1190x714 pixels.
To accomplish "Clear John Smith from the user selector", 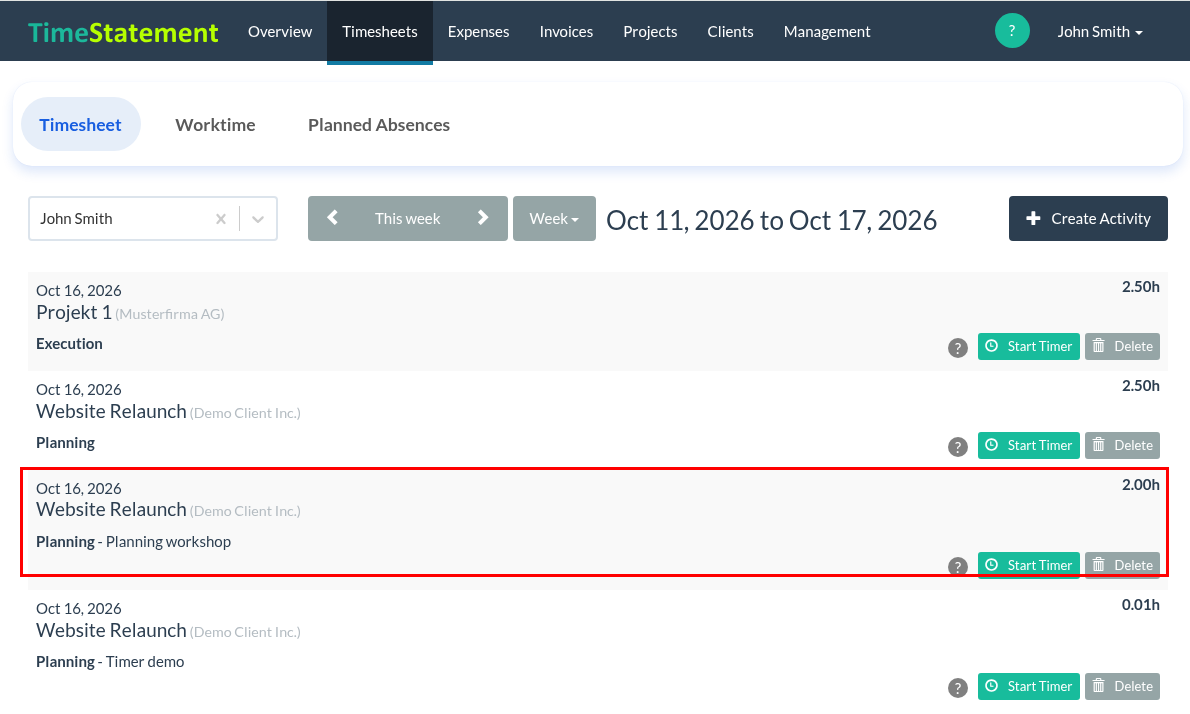I will [x=221, y=219].
